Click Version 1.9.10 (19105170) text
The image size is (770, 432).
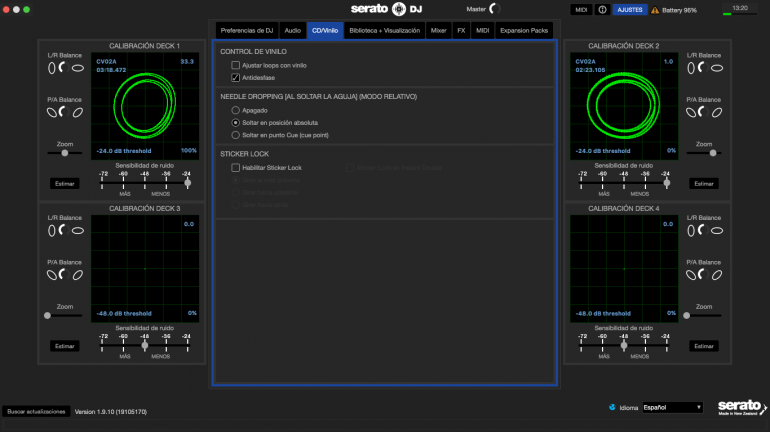[110, 412]
